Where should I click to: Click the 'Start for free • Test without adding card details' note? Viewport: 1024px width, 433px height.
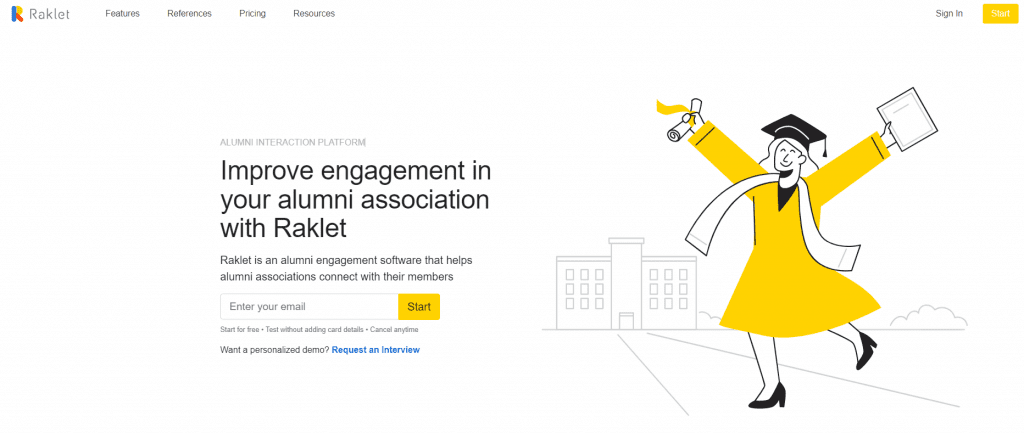click(319, 330)
